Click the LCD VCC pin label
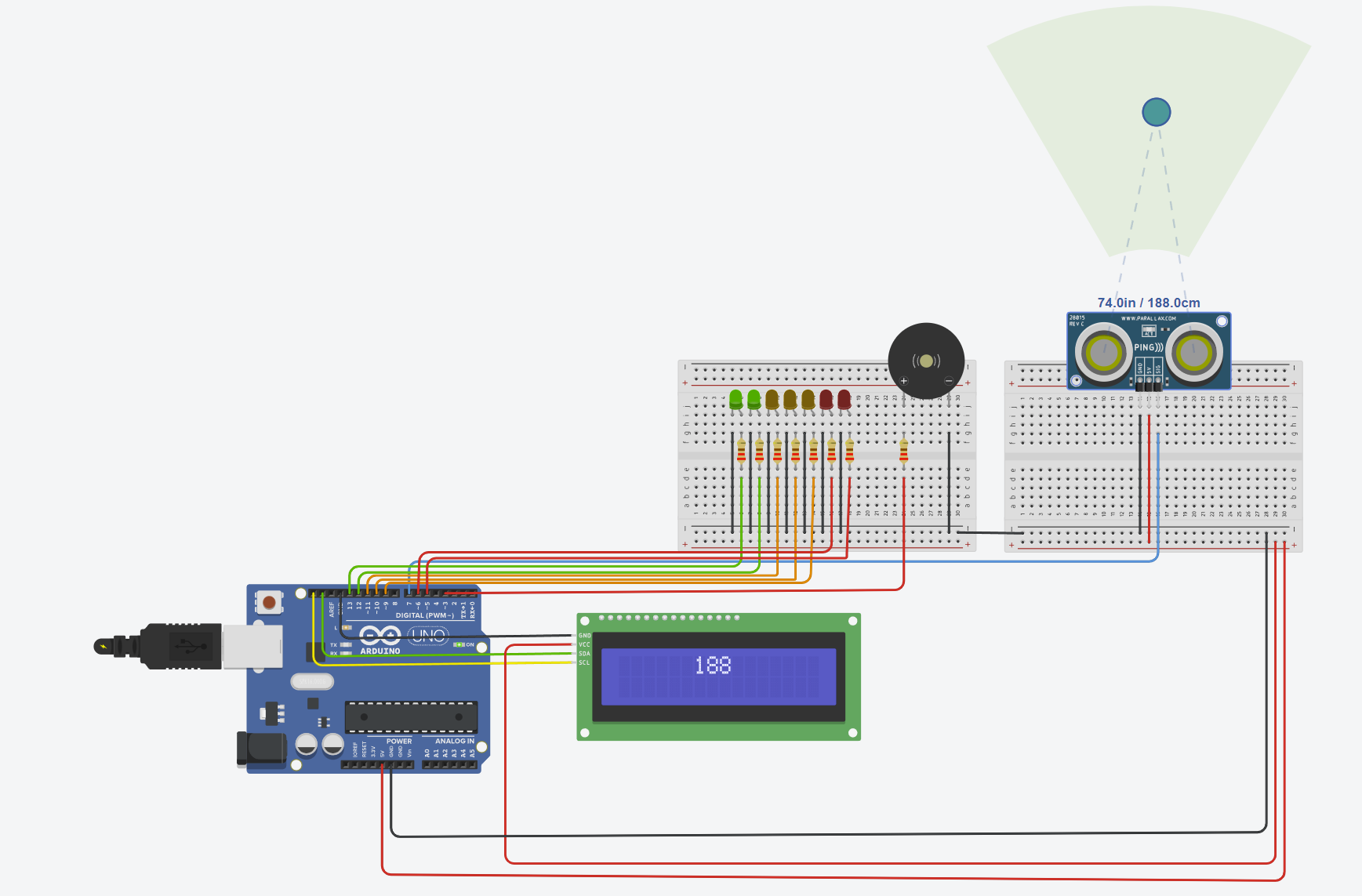 [584, 644]
